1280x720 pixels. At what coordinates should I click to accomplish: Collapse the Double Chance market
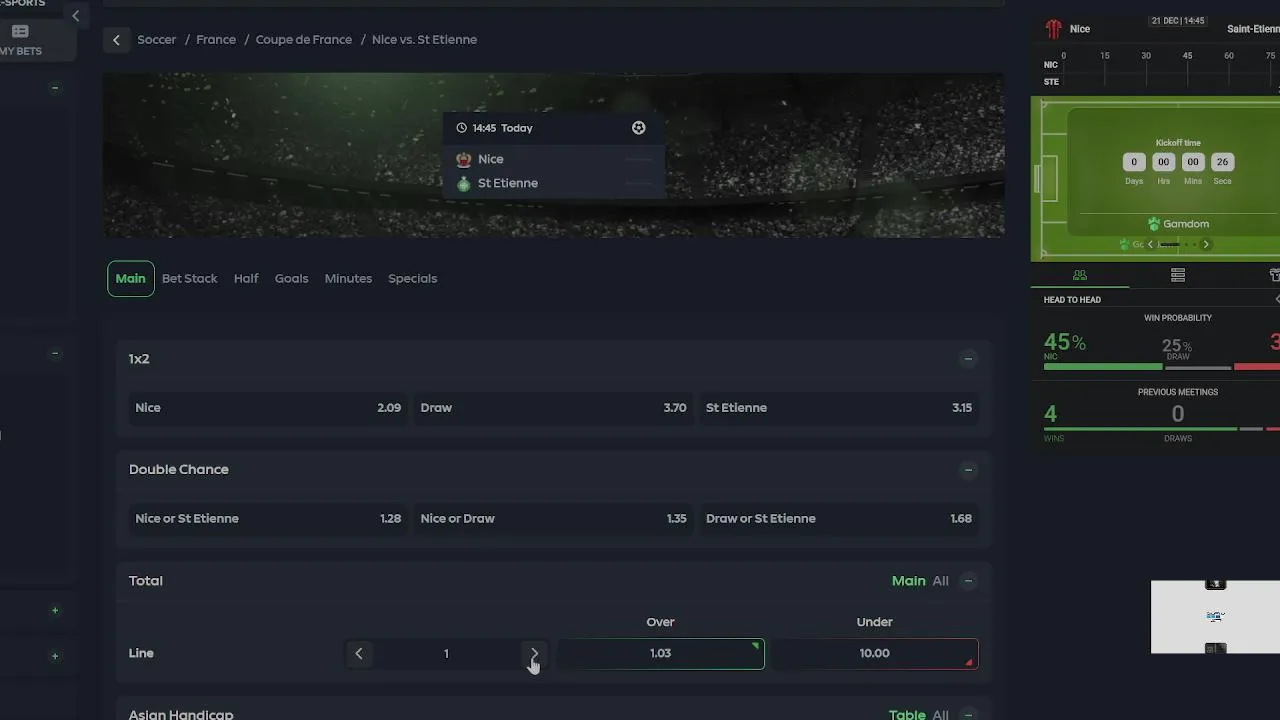pos(968,470)
